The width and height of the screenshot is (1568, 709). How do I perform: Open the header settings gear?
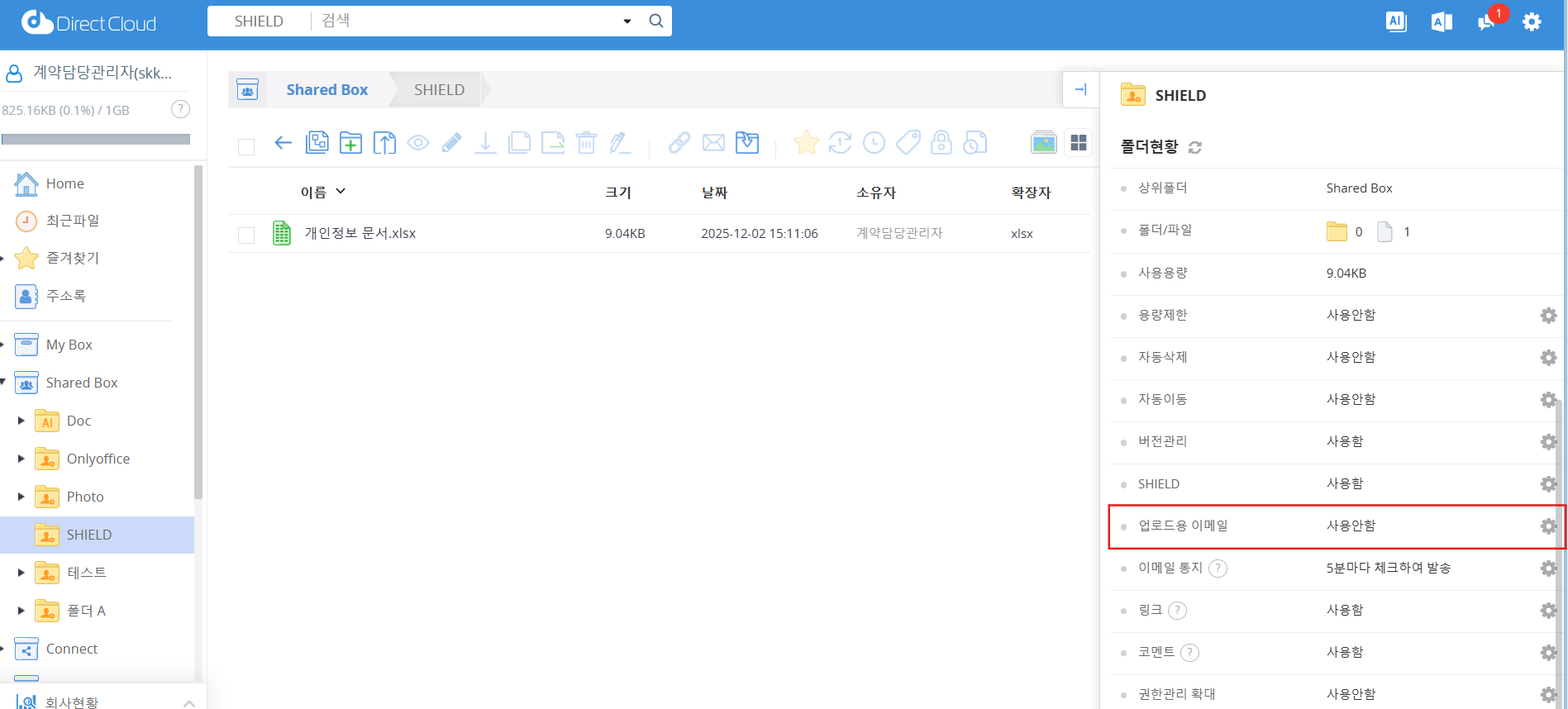(x=1532, y=21)
